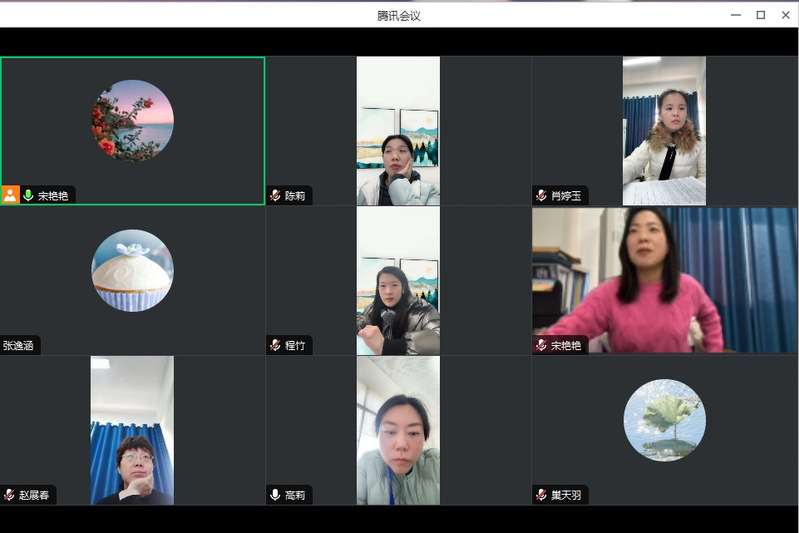Open 陈莉's video feed

(398, 131)
